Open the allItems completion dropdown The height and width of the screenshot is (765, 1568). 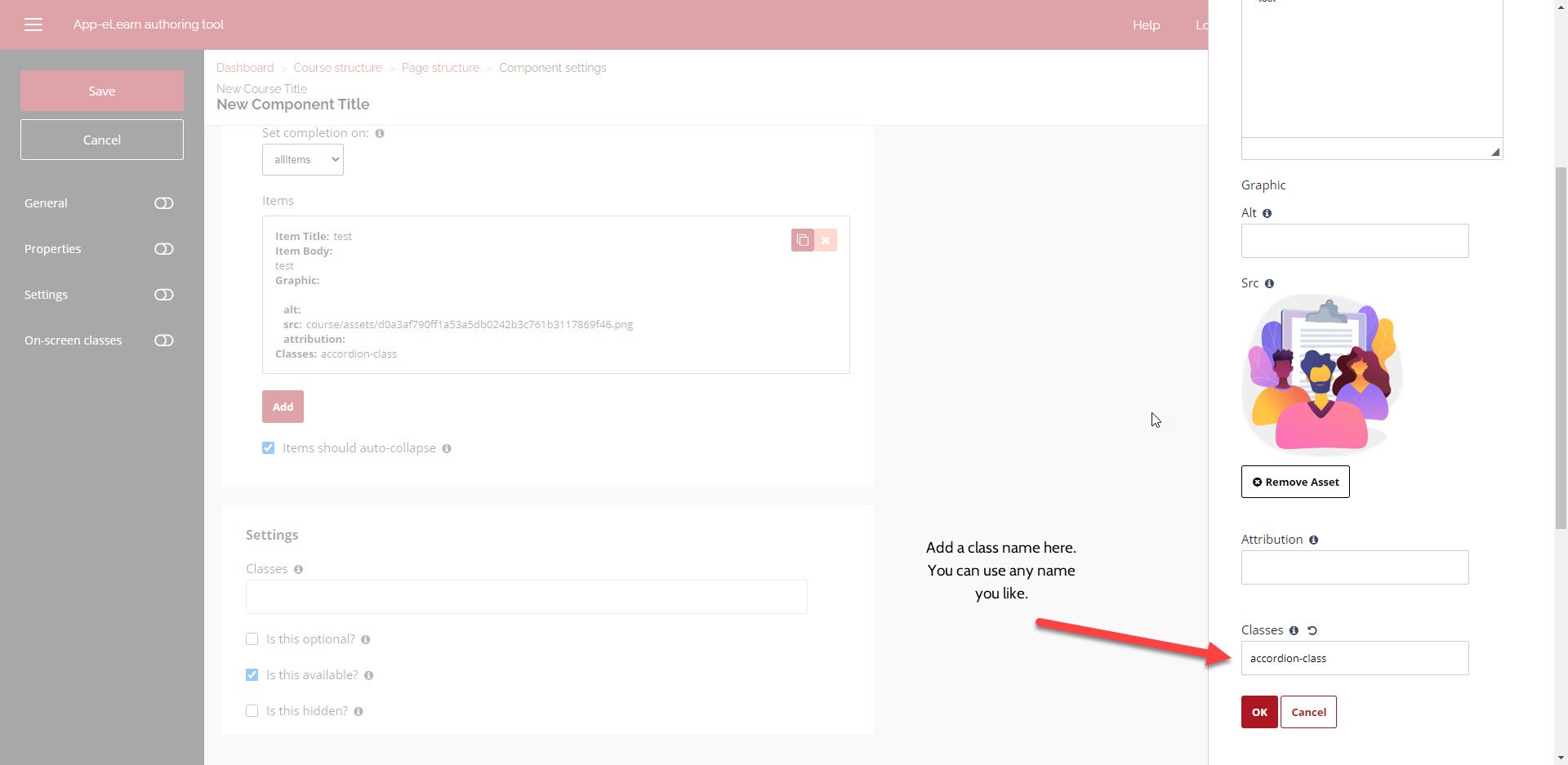[x=303, y=160]
